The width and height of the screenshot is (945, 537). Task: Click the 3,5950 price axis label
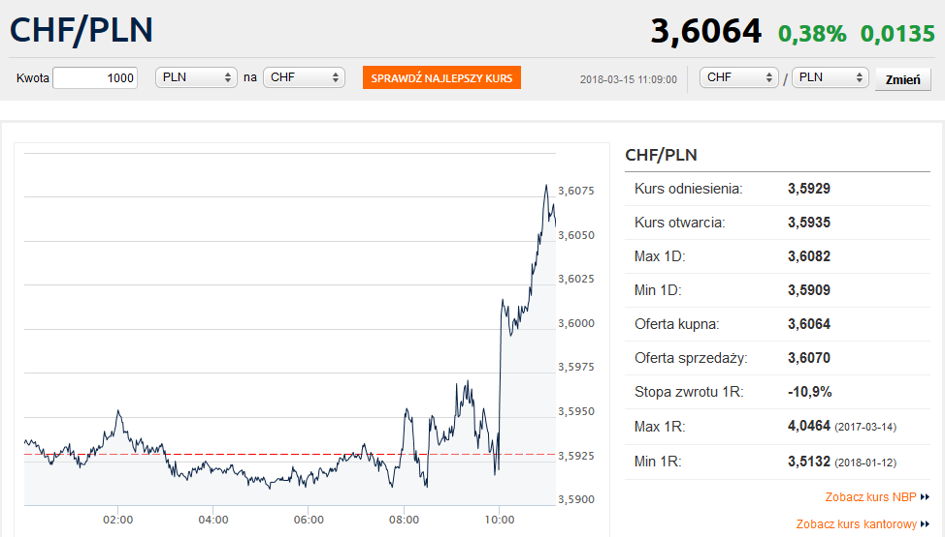tap(576, 412)
